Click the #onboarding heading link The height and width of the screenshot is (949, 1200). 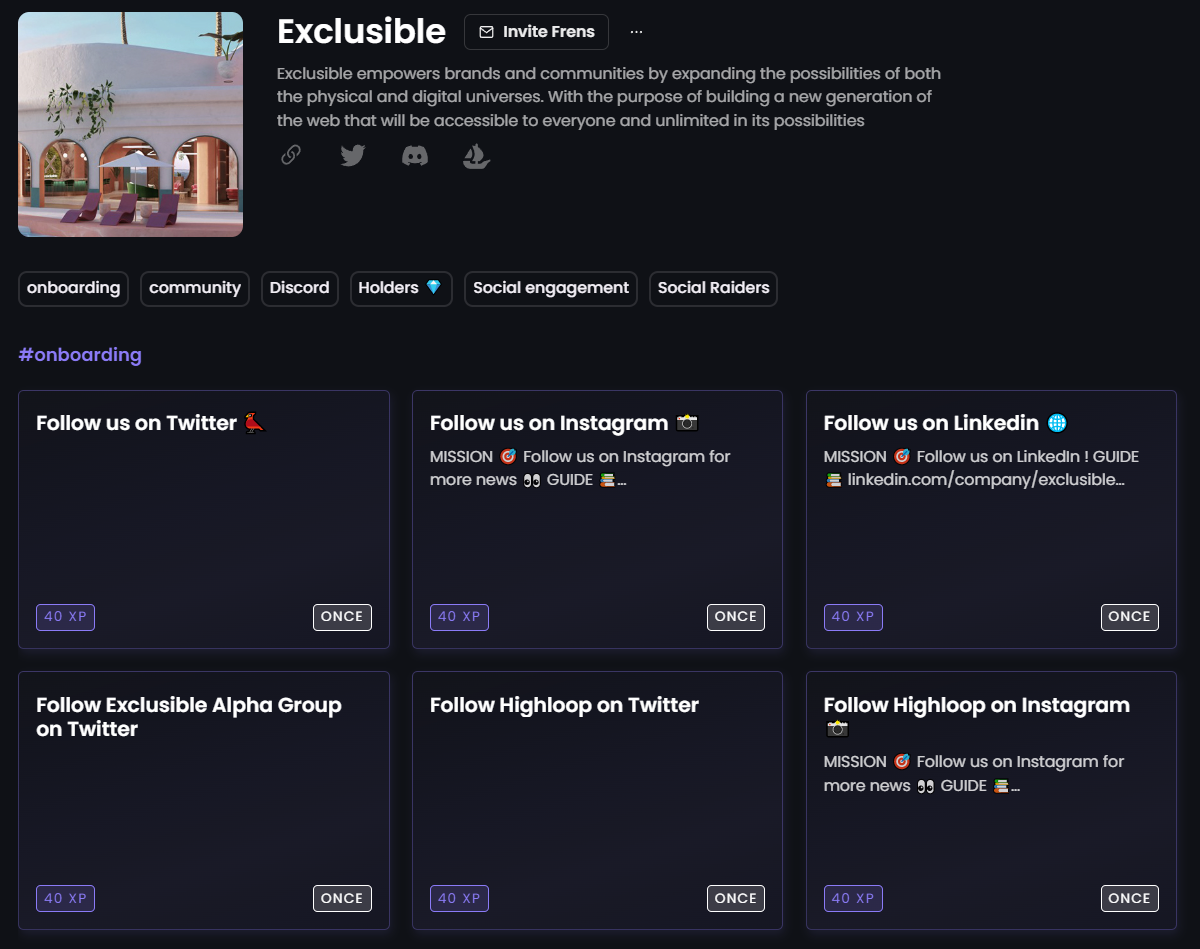click(x=80, y=355)
